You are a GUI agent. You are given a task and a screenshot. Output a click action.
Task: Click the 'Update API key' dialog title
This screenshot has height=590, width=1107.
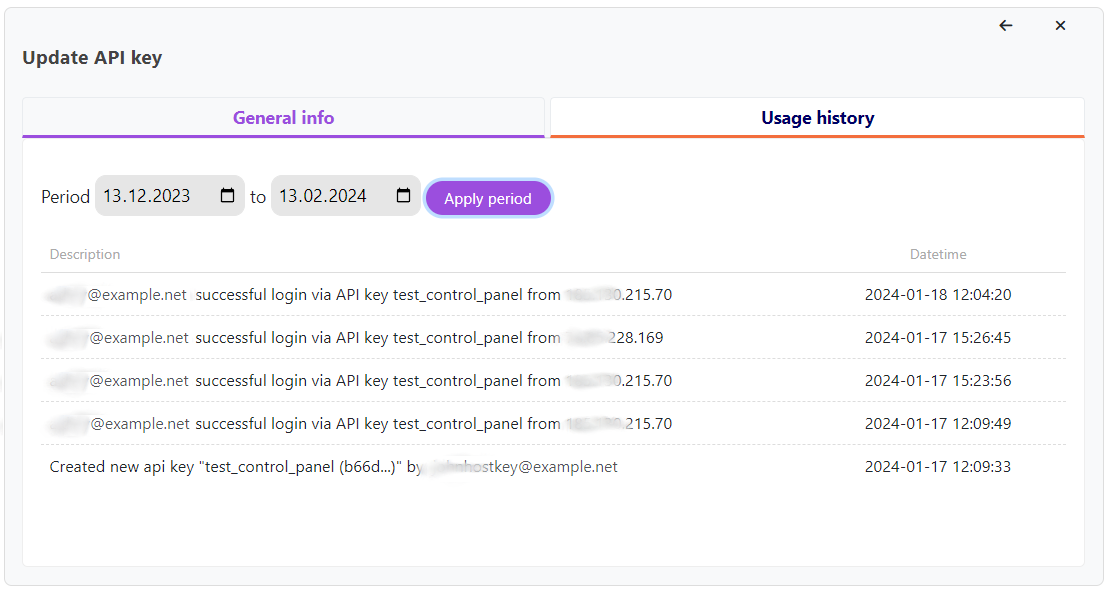coord(92,58)
